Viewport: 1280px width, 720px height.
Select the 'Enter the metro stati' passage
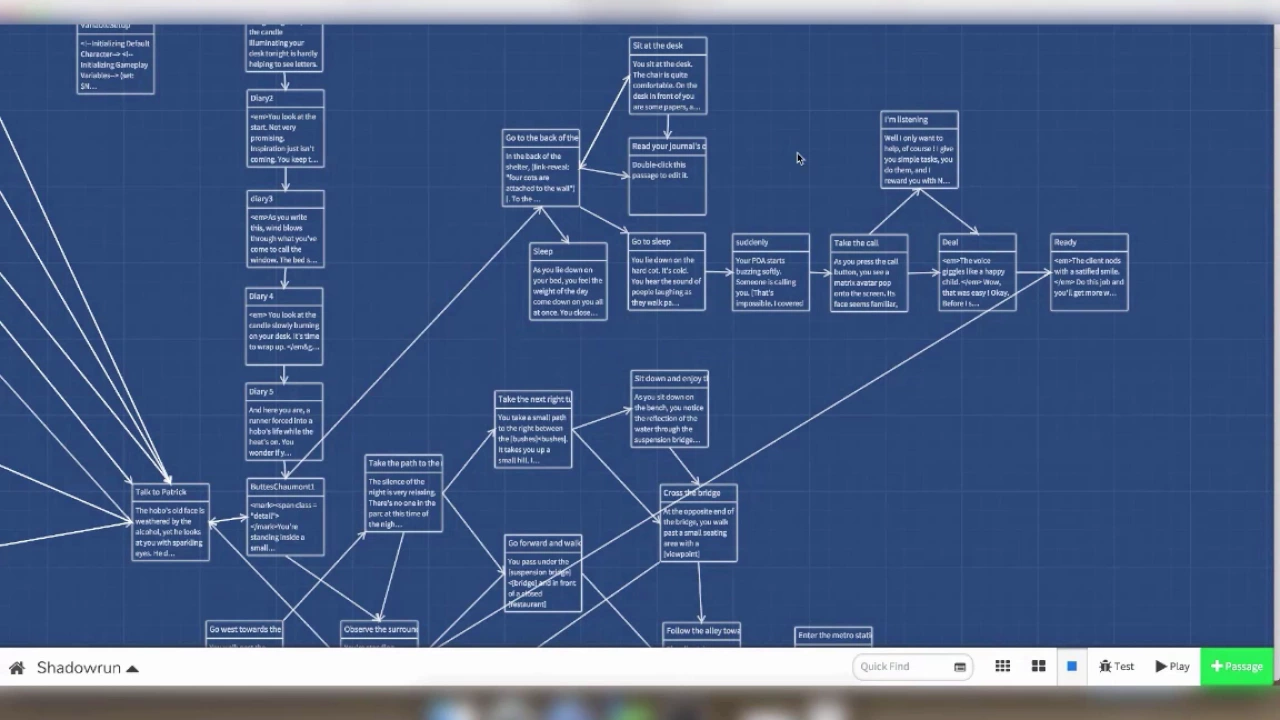(x=834, y=637)
